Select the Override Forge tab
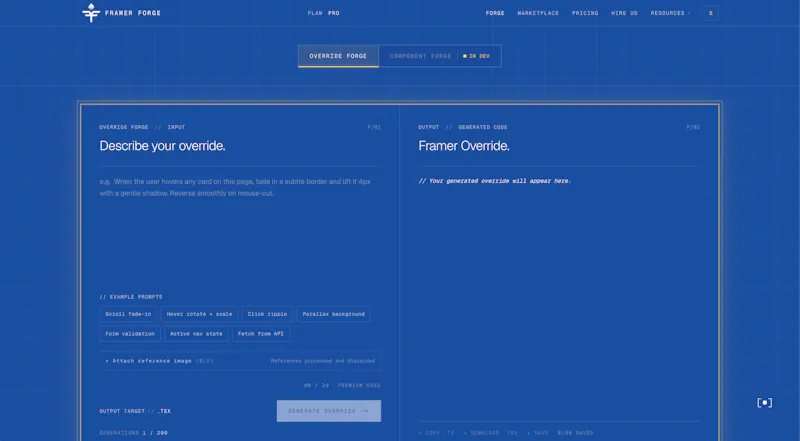The height and width of the screenshot is (441, 800). tap(338, 56)
